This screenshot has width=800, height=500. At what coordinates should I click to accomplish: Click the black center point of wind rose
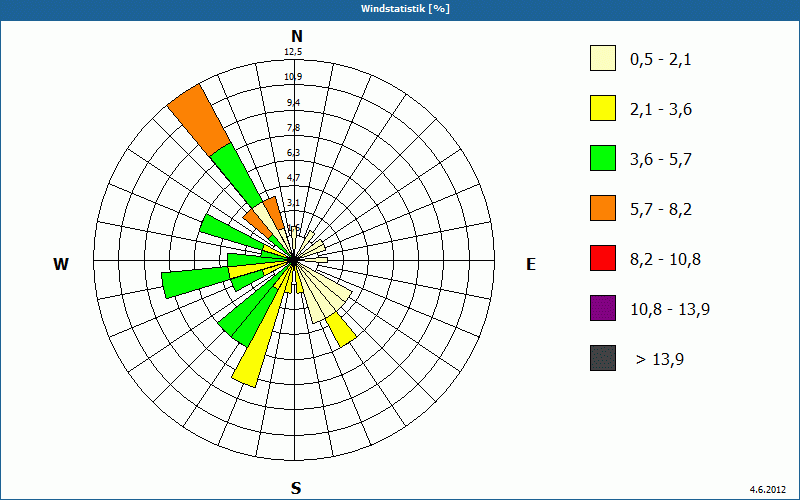coord(293,260)
